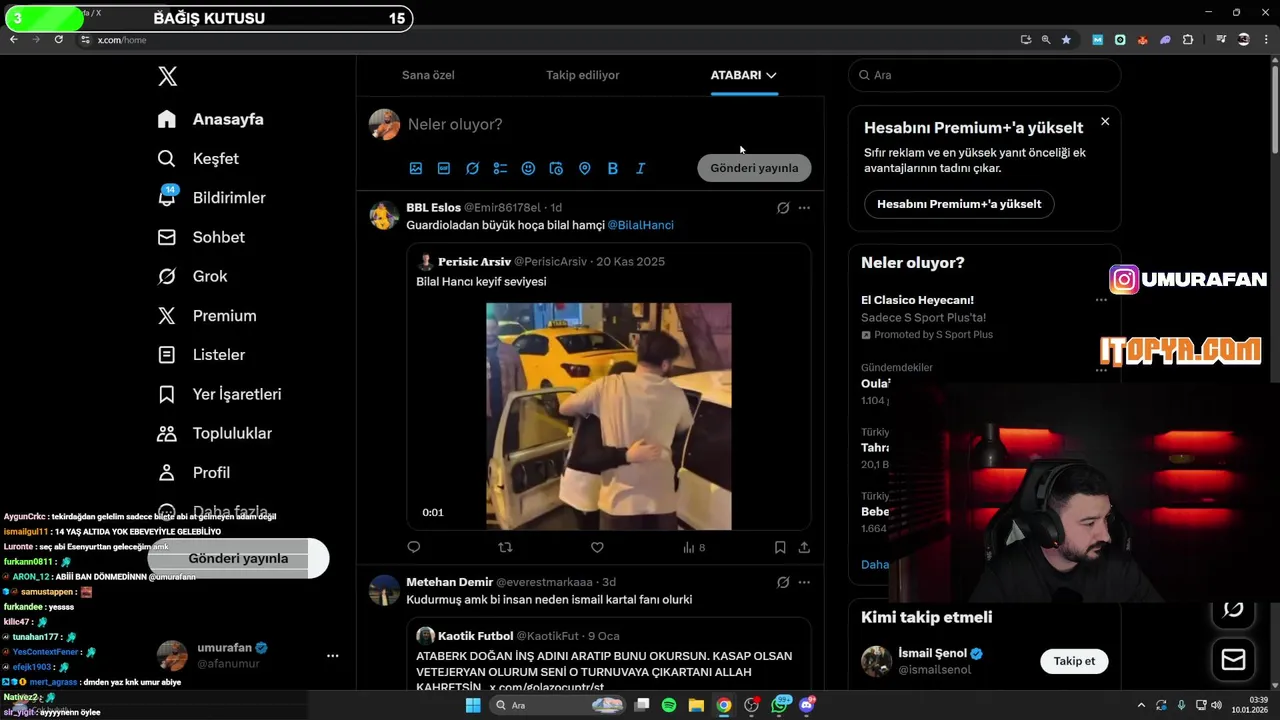
Task: Open Bildirimler notifications
Action: click(212, 197)
